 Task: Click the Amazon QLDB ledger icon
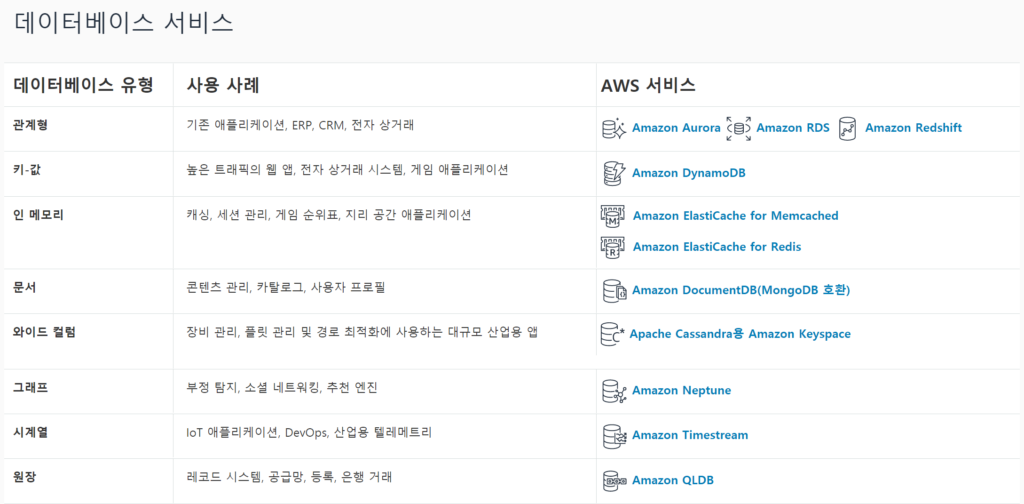613,480
